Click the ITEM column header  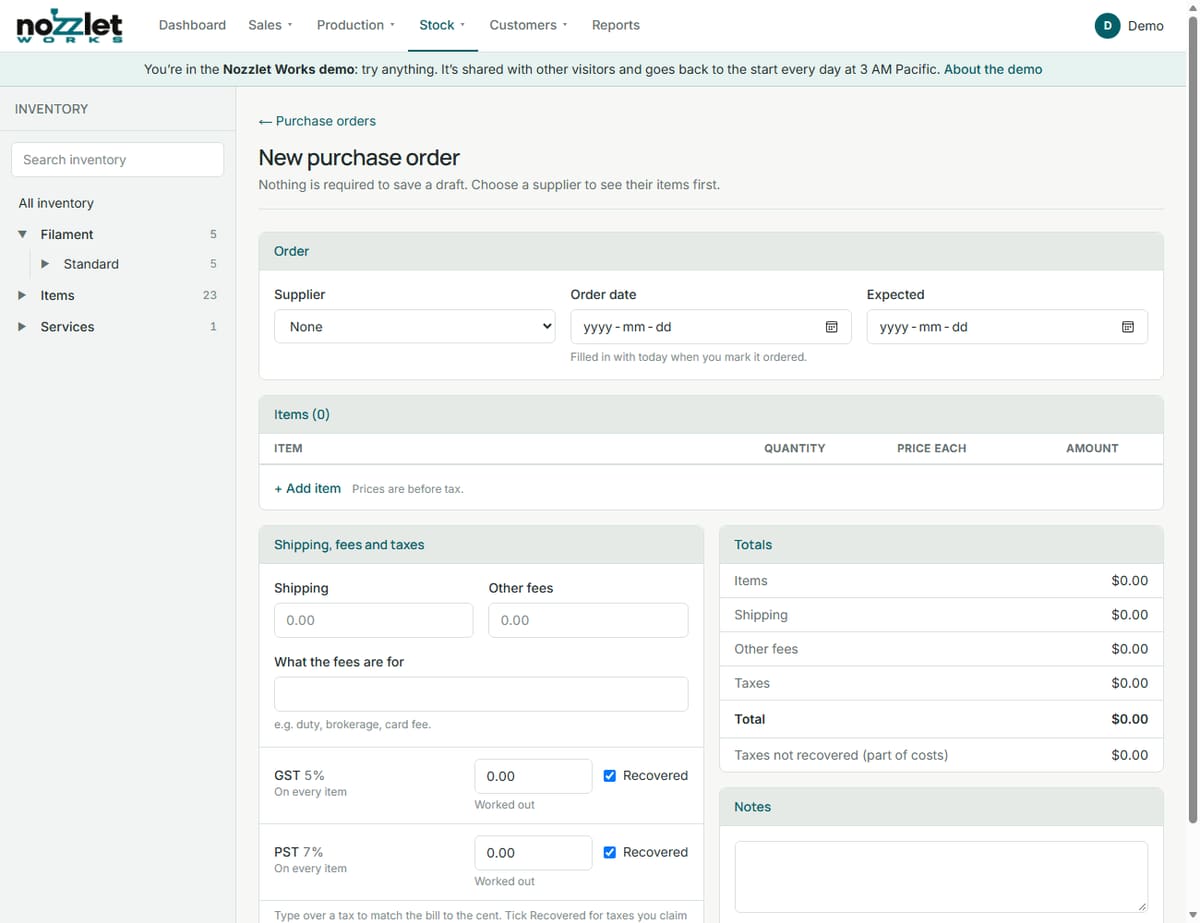coord(288,448)
